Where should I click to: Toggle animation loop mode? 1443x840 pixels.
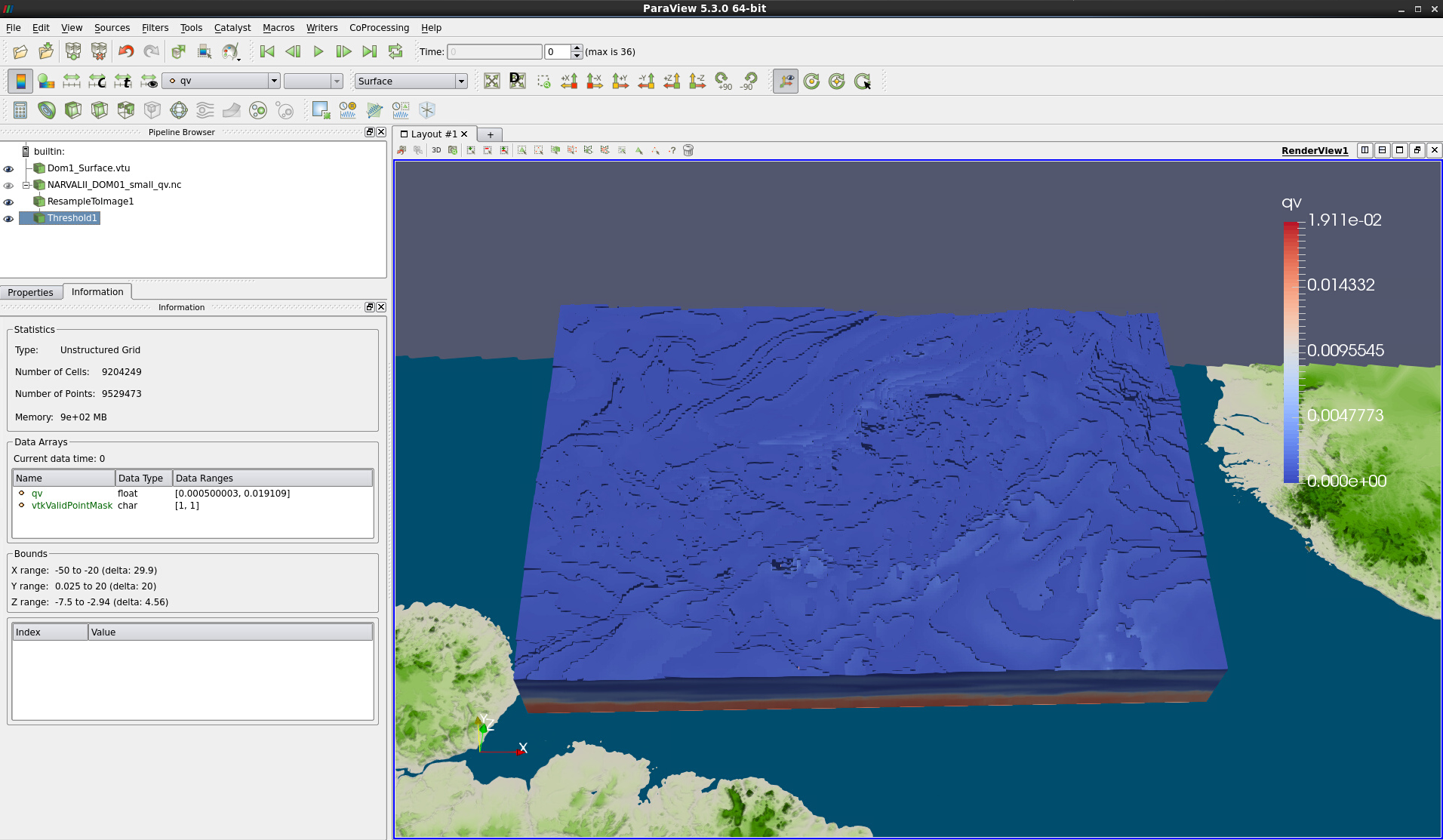pyautogui.click(x=395, y=51)
